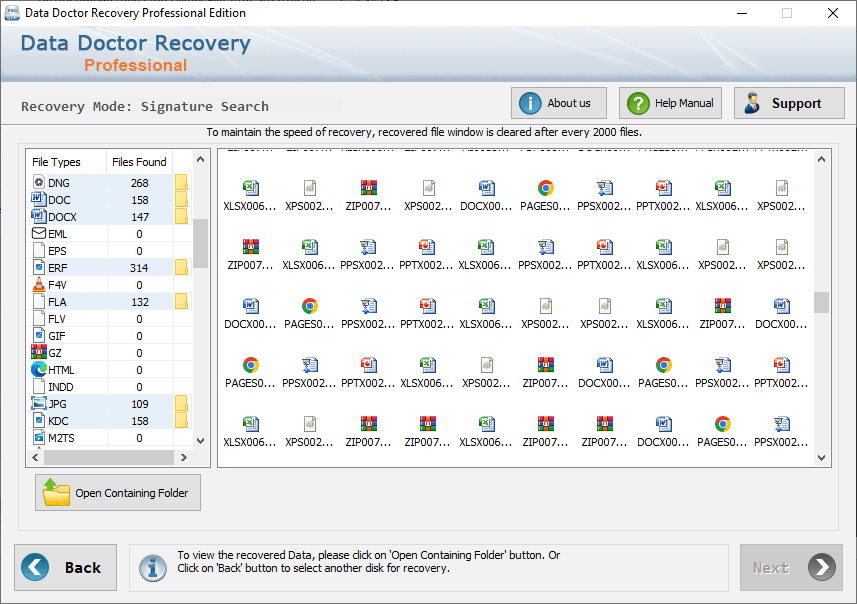Viewport: 857px width, 604px height.
Task: Open the folder icon in KDC row
Action: pyautogui.click(x=181, y=420)
